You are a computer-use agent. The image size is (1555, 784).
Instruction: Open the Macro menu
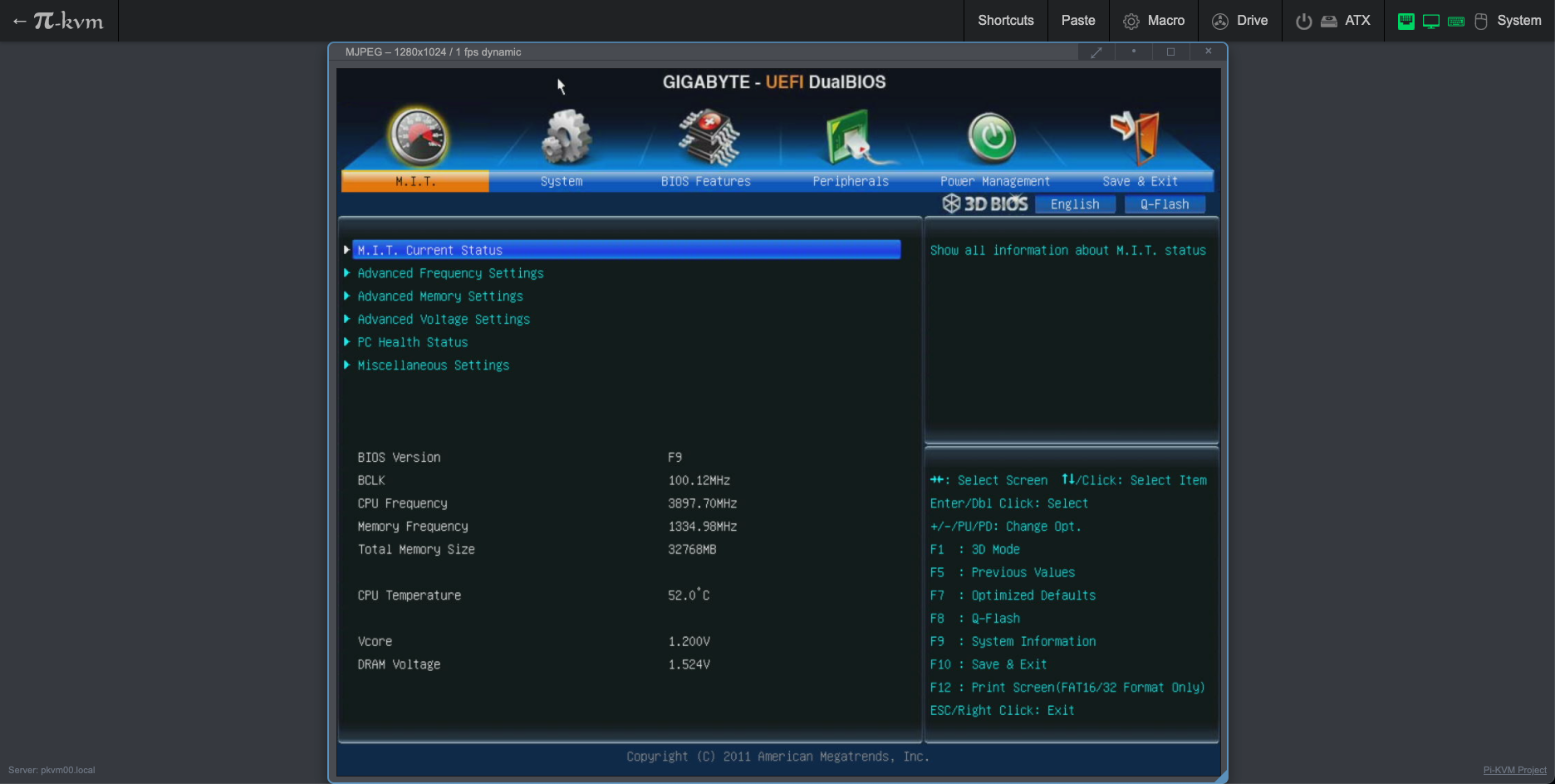click(x=1154, y=21)
